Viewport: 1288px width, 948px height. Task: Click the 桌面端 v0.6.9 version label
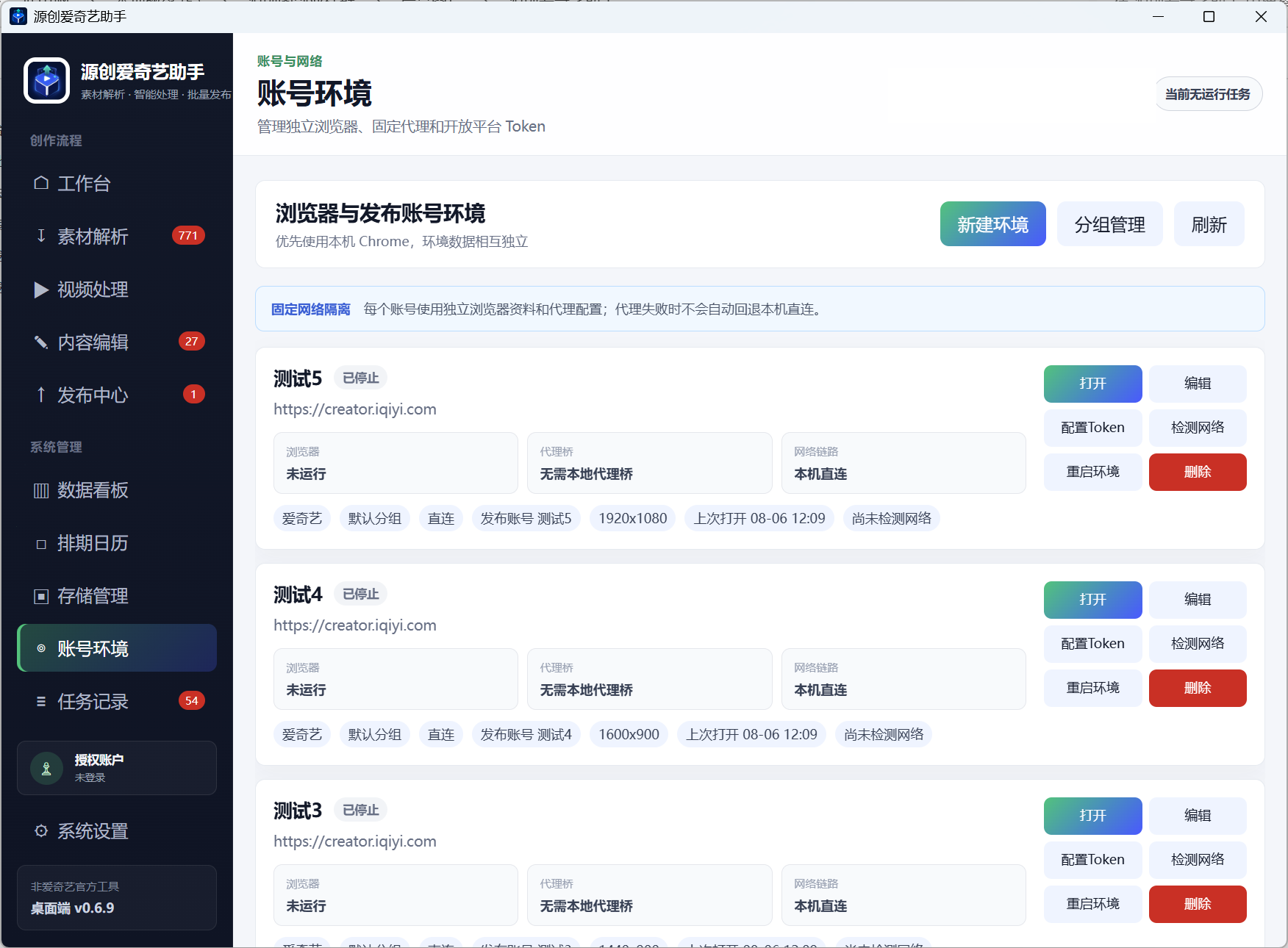pyautogui.click(x=72, y=908)
